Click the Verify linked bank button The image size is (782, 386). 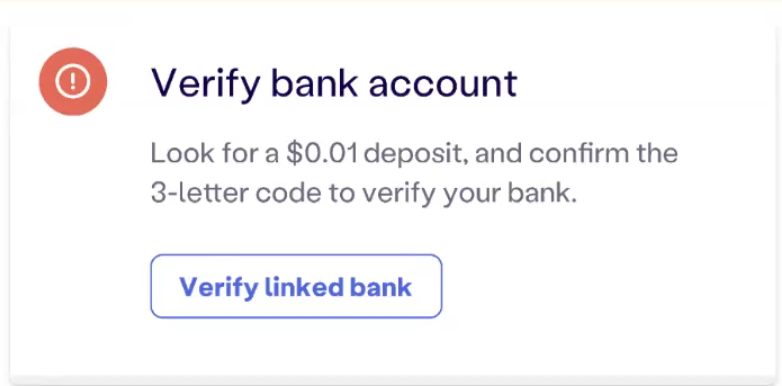tap(296, 286)
